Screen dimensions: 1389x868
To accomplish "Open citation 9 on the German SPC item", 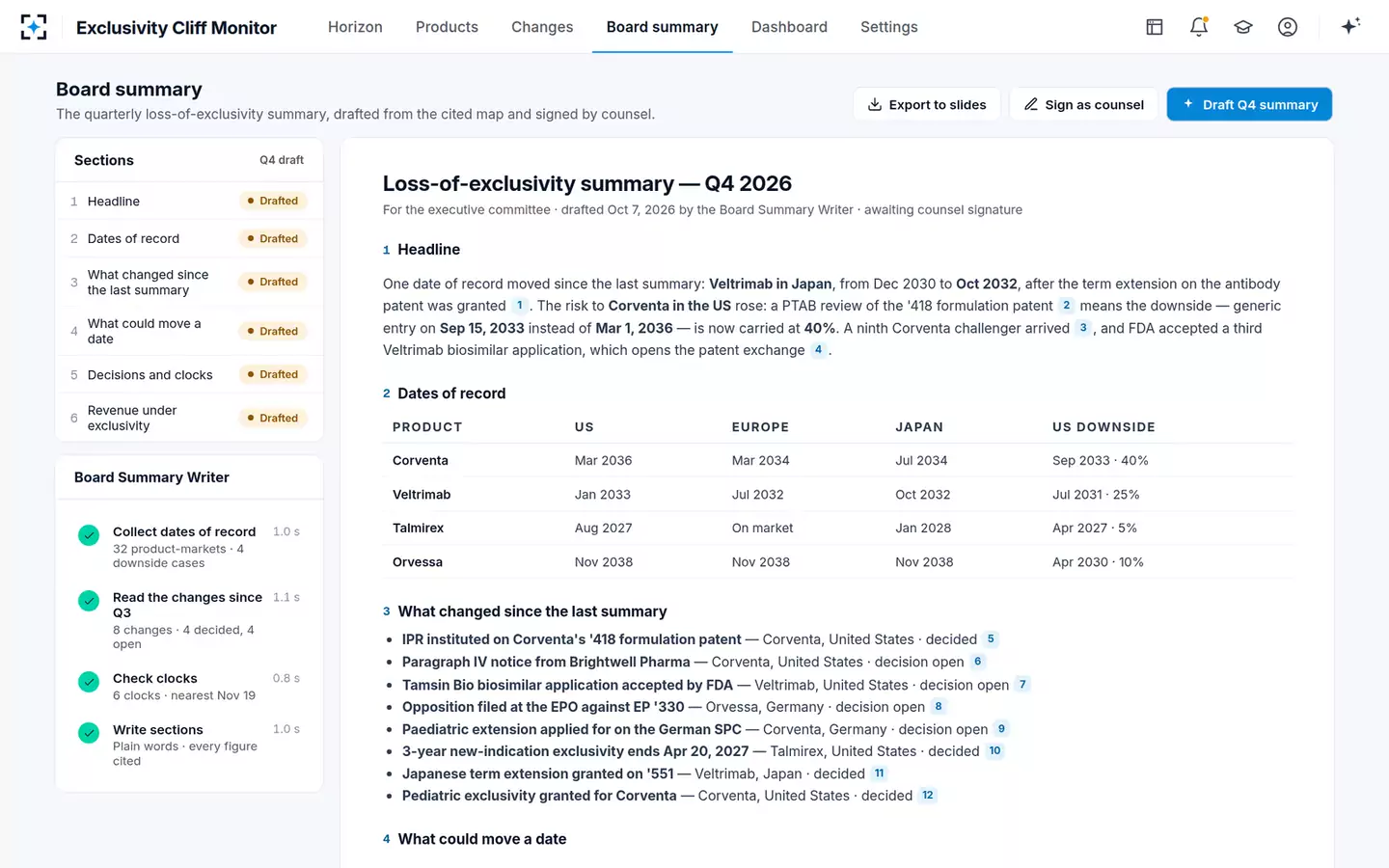I will click(1001, 729).
